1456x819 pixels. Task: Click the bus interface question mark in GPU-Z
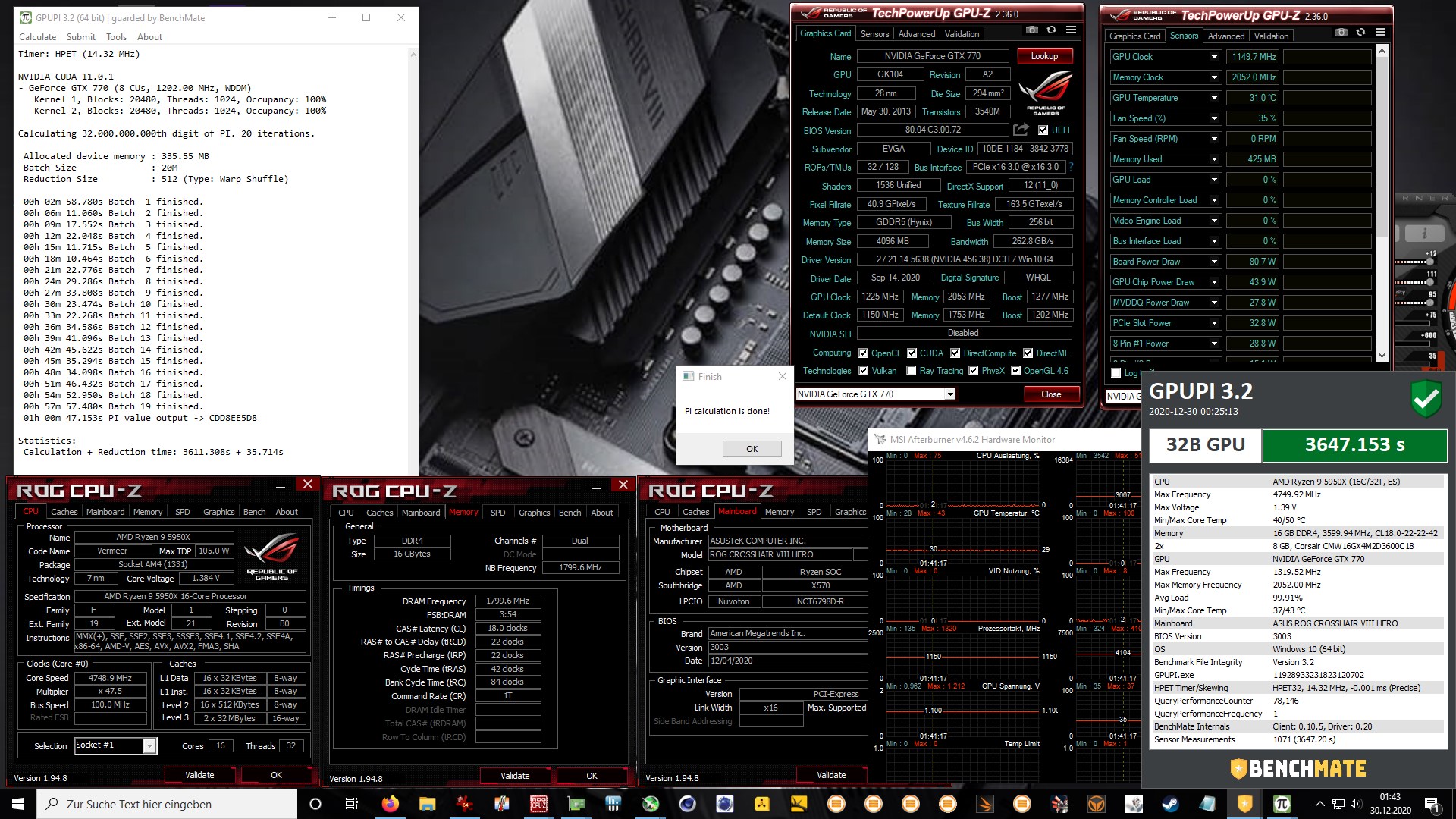(x=1072, y=167)
